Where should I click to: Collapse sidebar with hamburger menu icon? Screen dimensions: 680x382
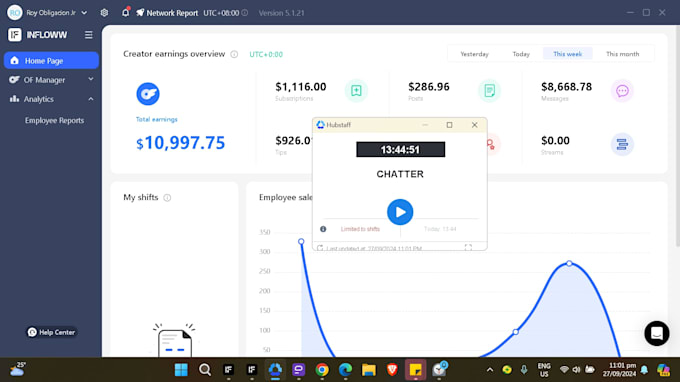(x=88, y=35)
